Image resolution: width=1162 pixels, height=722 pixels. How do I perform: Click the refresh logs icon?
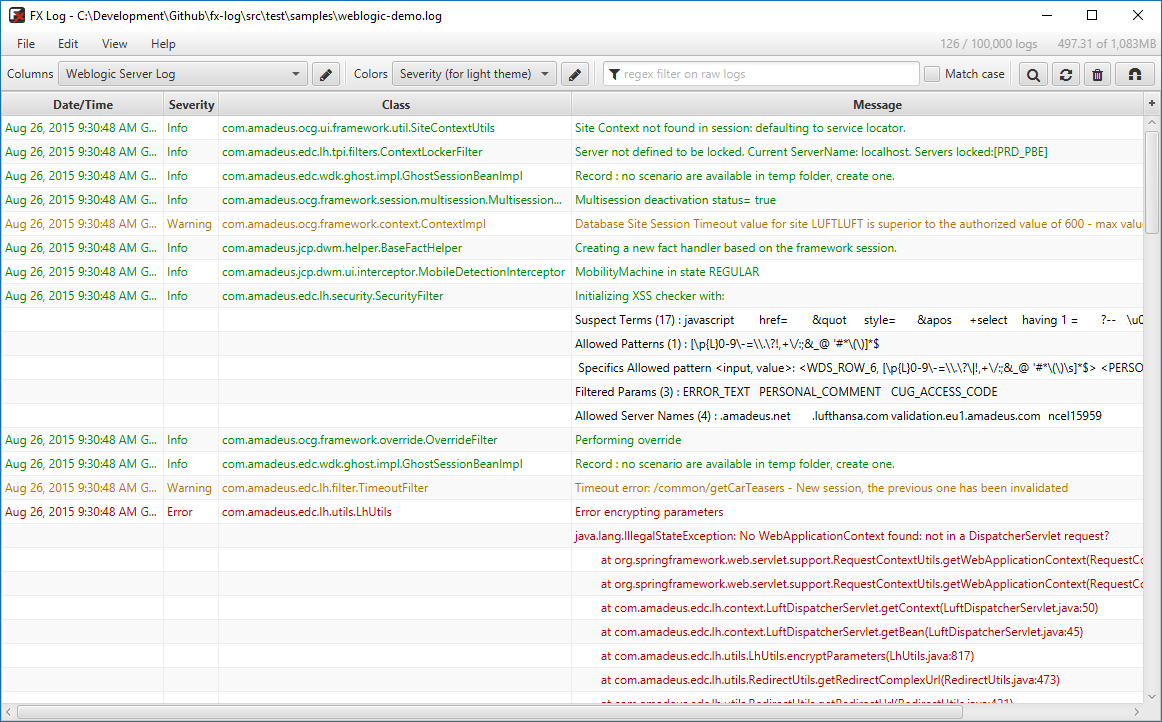coord(1066,74)
